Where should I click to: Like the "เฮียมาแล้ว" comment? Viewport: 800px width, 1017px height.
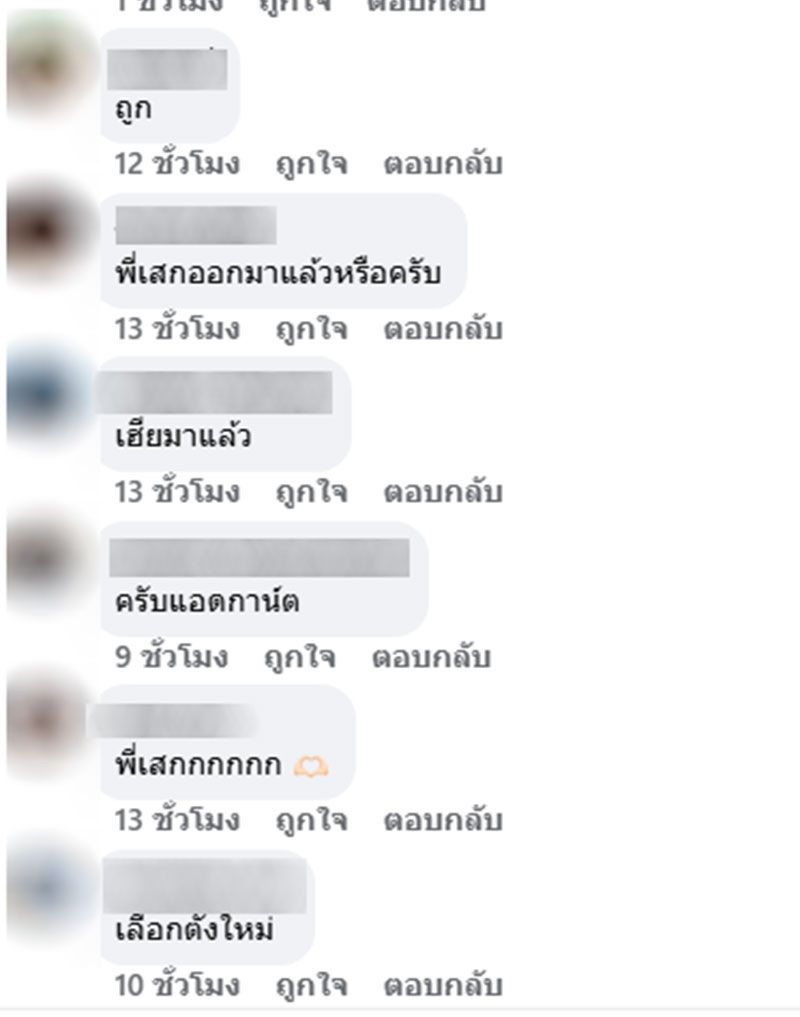tap(312, 492)
